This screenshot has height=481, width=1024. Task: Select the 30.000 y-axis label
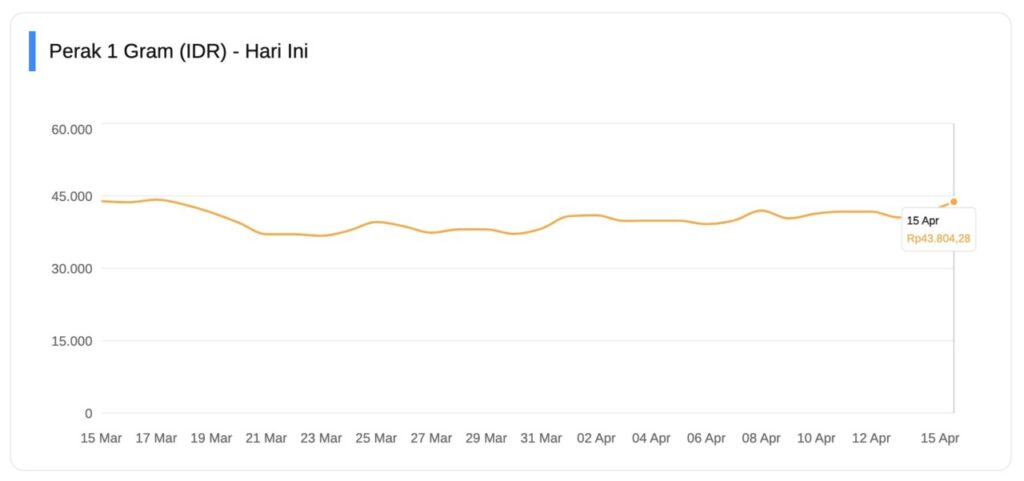[x=72, y=268]
